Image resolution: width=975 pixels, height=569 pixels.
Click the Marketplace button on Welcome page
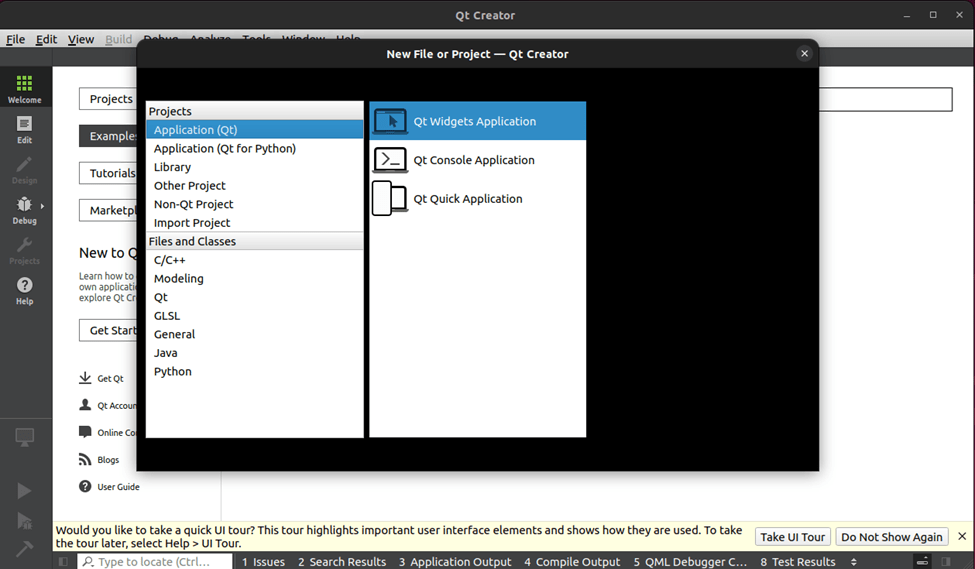coord(108,210)
